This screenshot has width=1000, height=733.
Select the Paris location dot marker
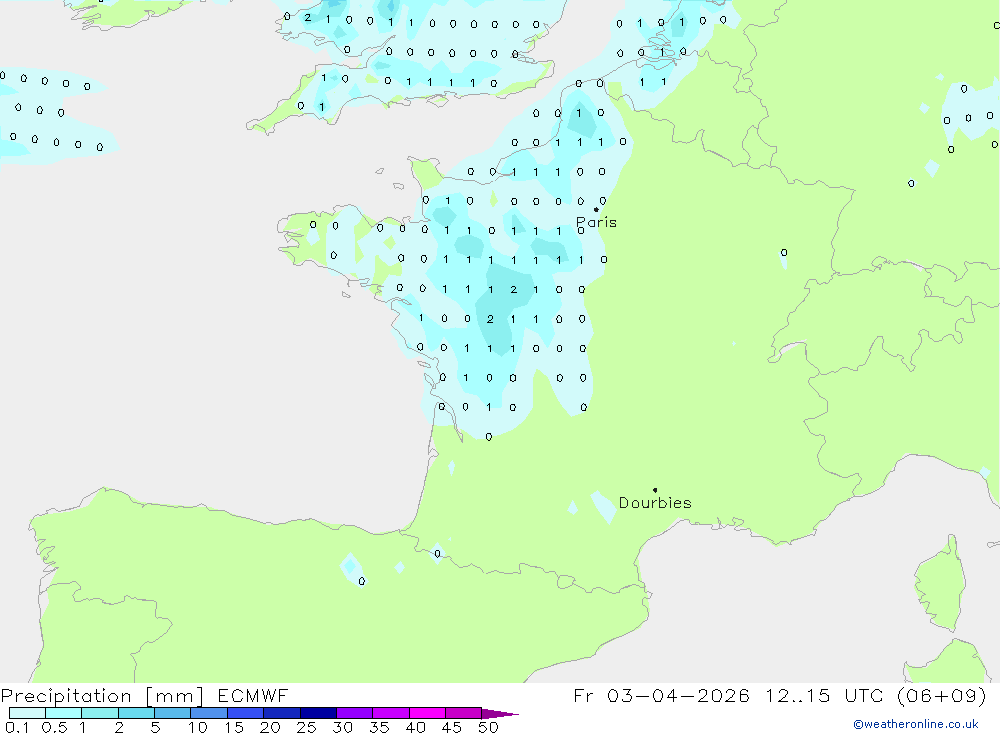click(x=596, y=209)
